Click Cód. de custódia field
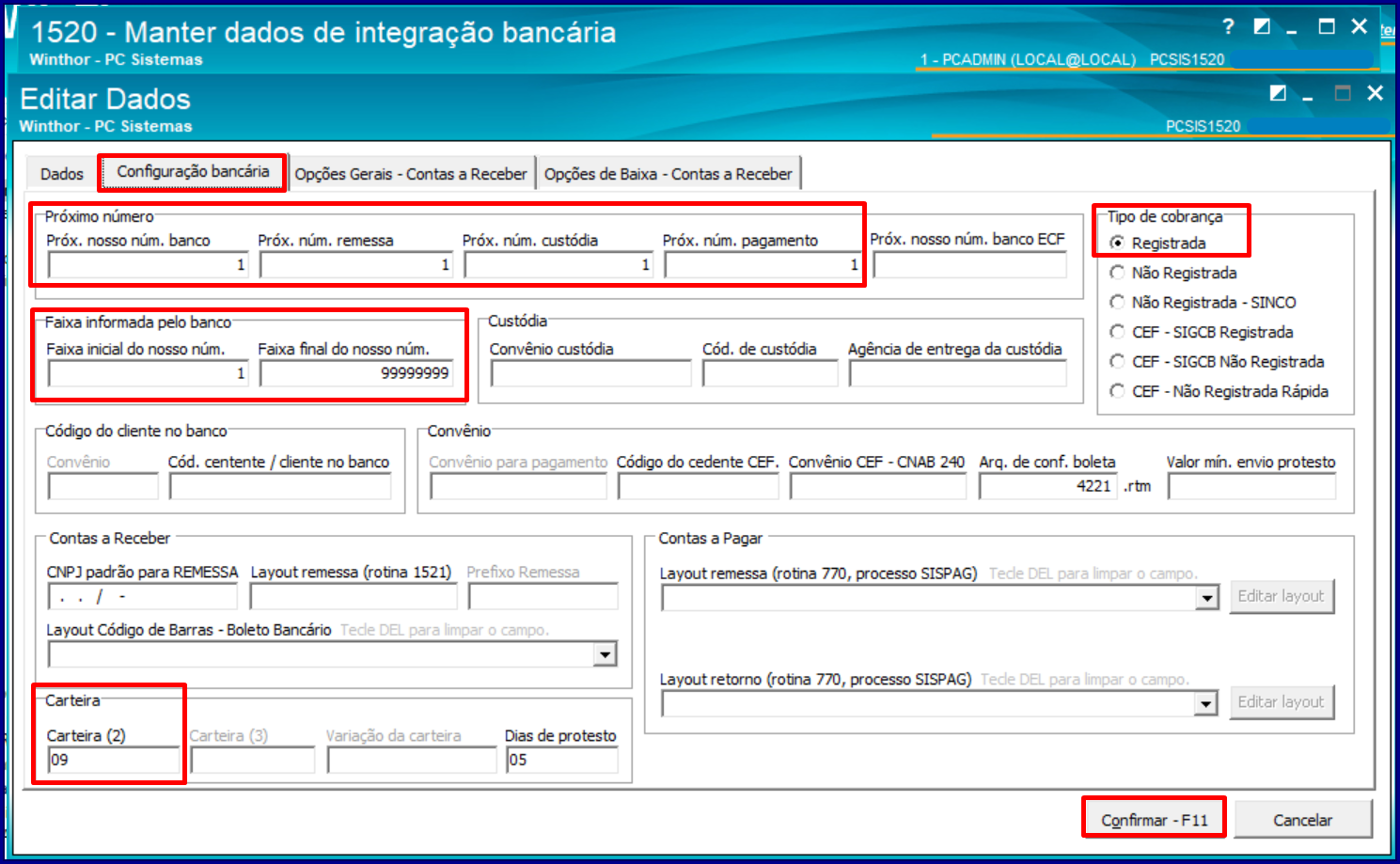The height and width of the screenshot is (864, 1400). tap(769, 373)
